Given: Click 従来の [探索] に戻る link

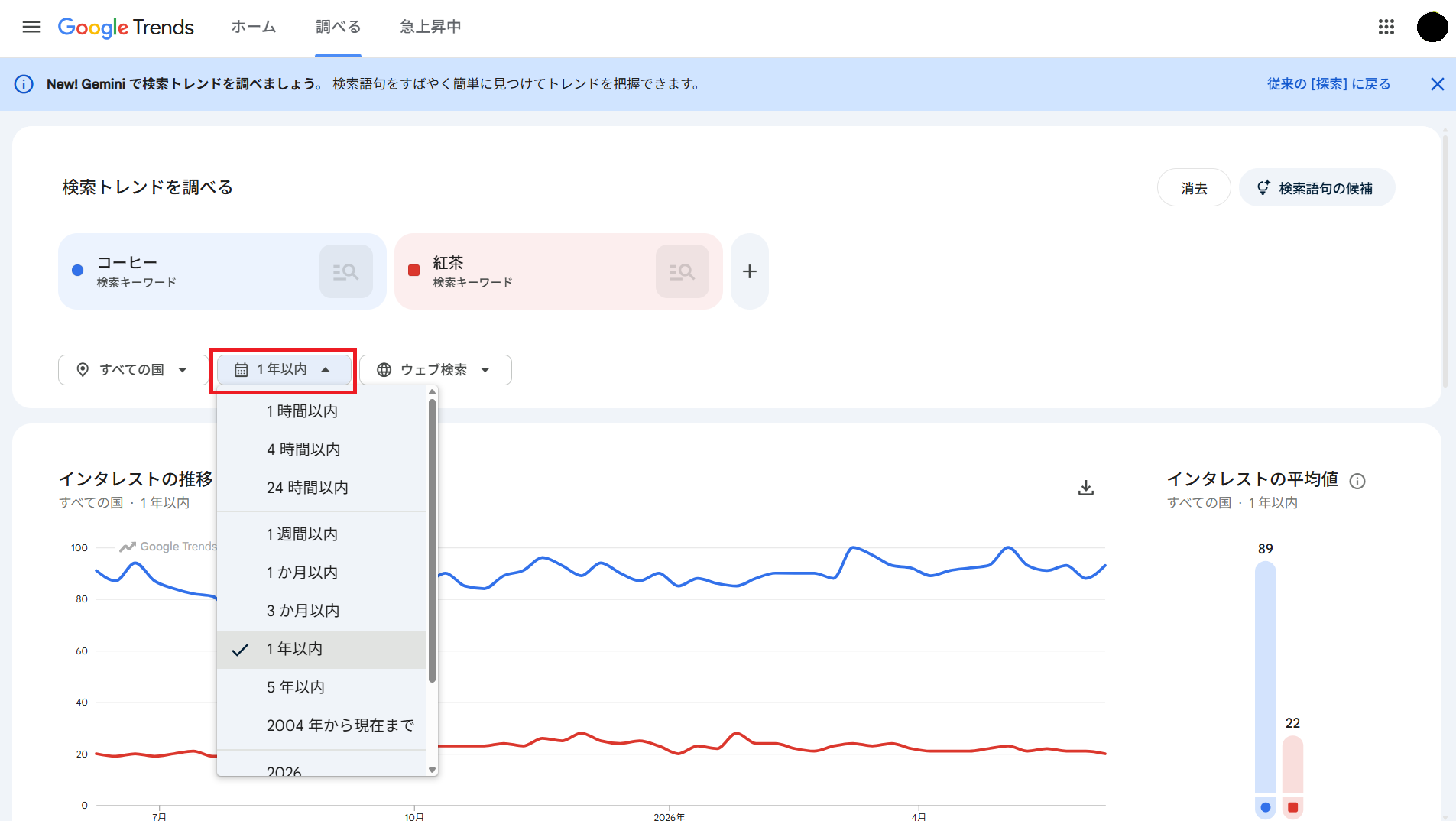Looking at the screenshot, I should [x=1328, y=84].
